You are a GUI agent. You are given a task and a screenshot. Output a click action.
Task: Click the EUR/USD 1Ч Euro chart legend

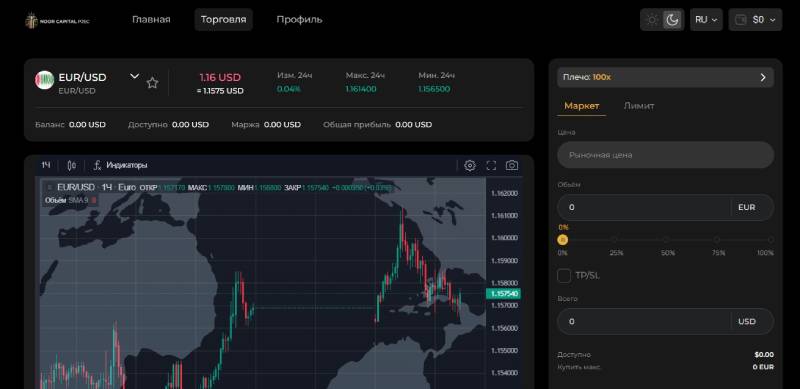[96, 188]
